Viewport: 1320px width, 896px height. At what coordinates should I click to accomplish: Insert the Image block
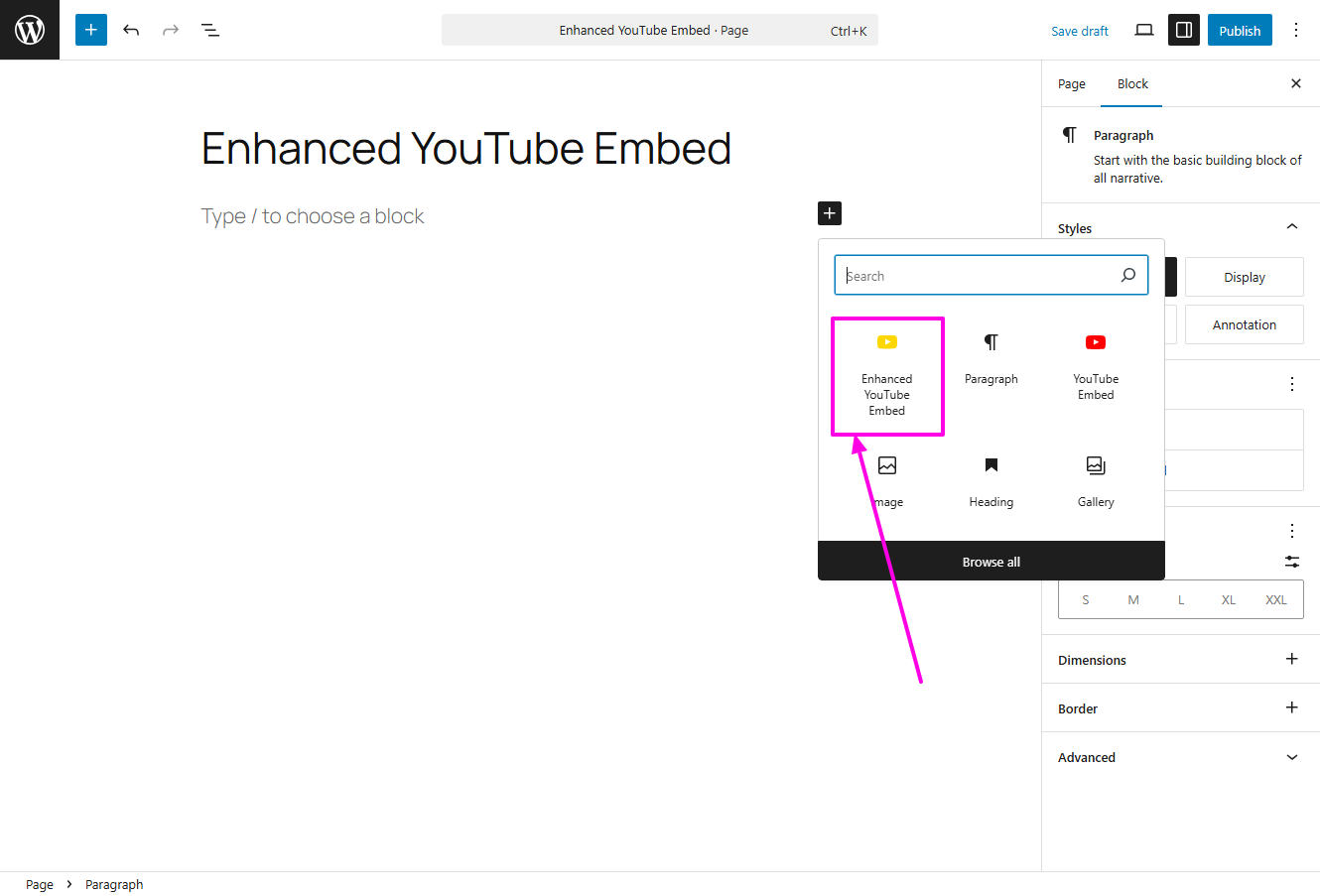(x=887, y=482)
